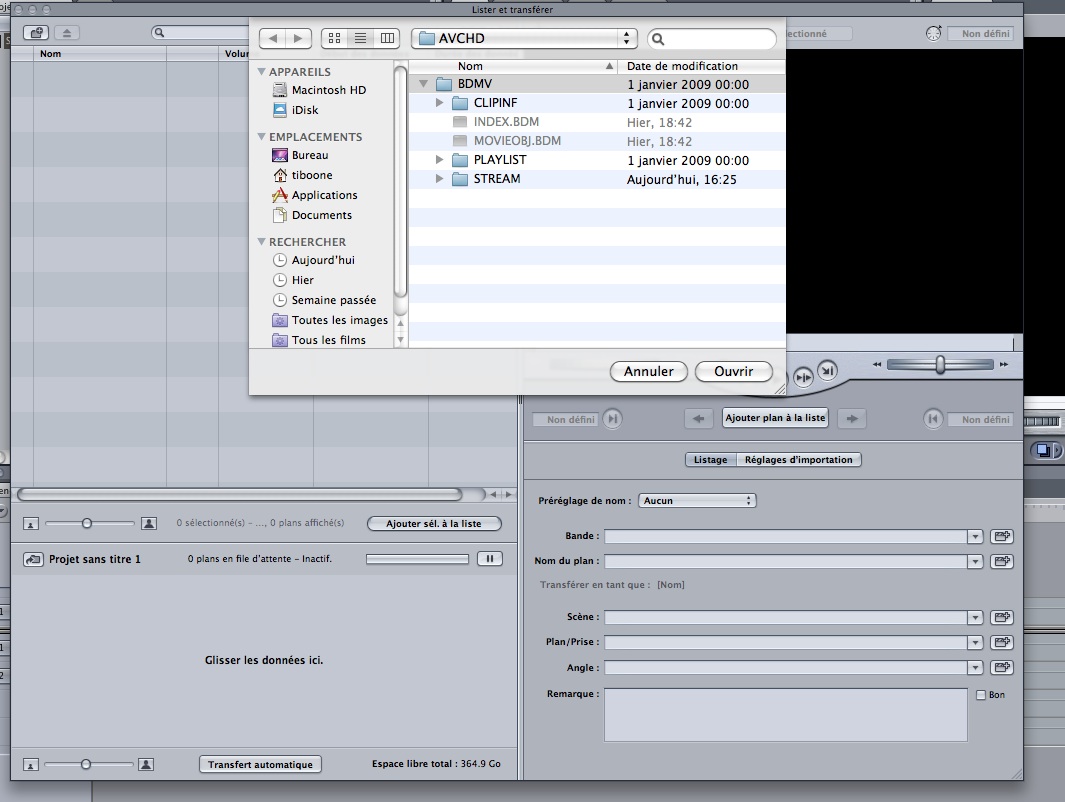Open Scène field dropdown arrow

click(975, 617)
